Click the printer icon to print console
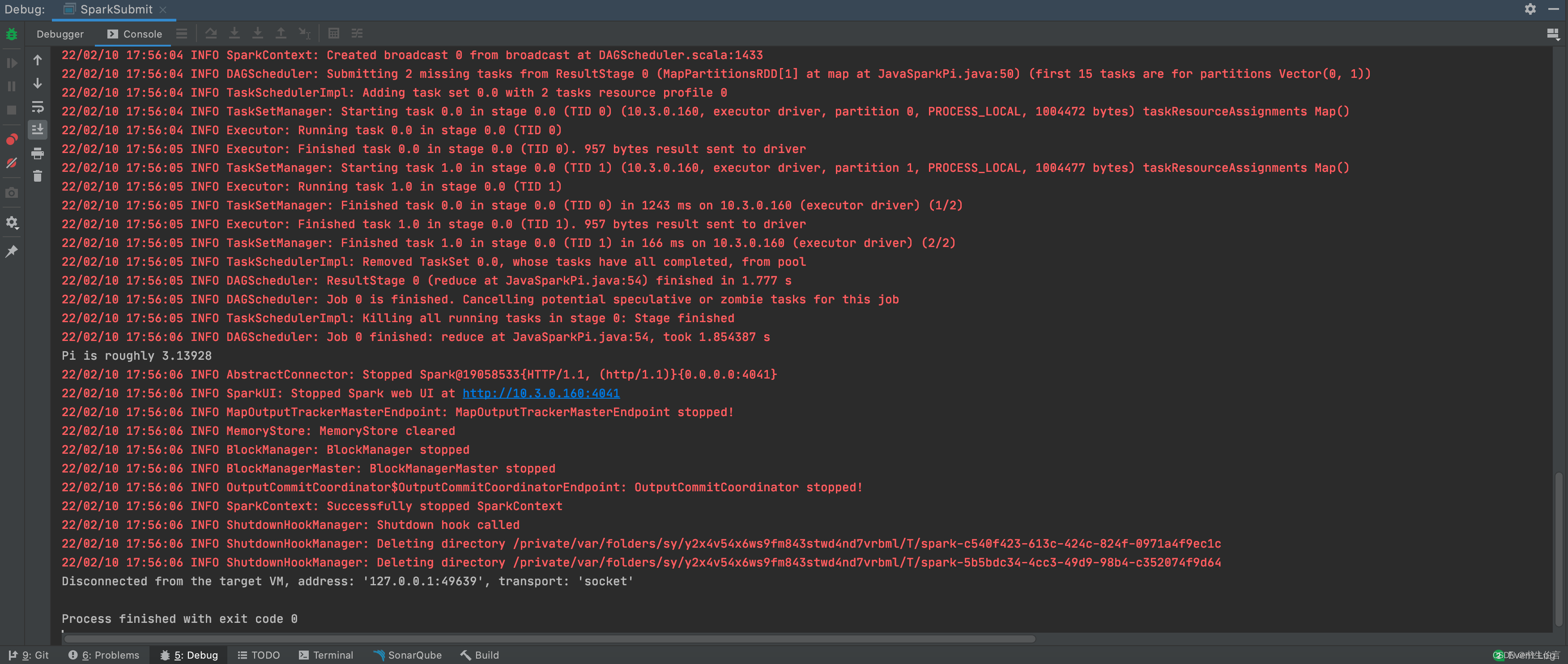1568x664 pixels. coord(38,153)
